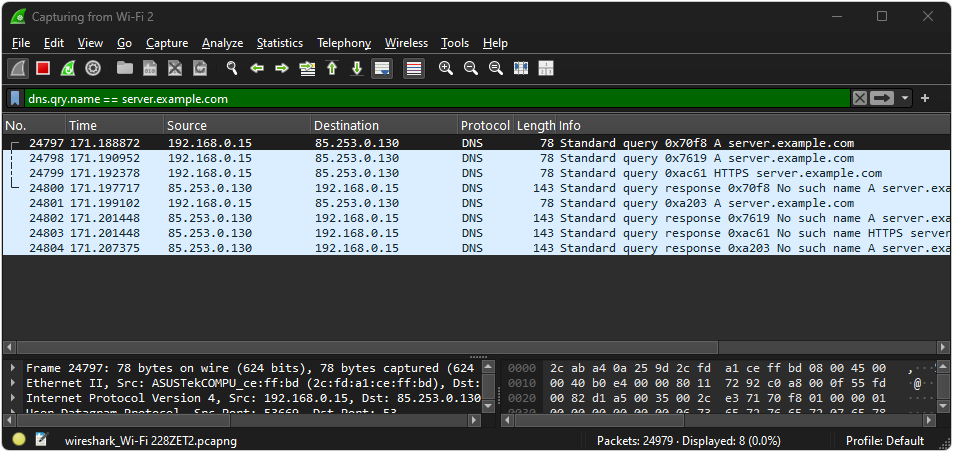The width and height of the screenshot is (954, 451).
Task: Restart the current capture
Action: tap(68, 68)
